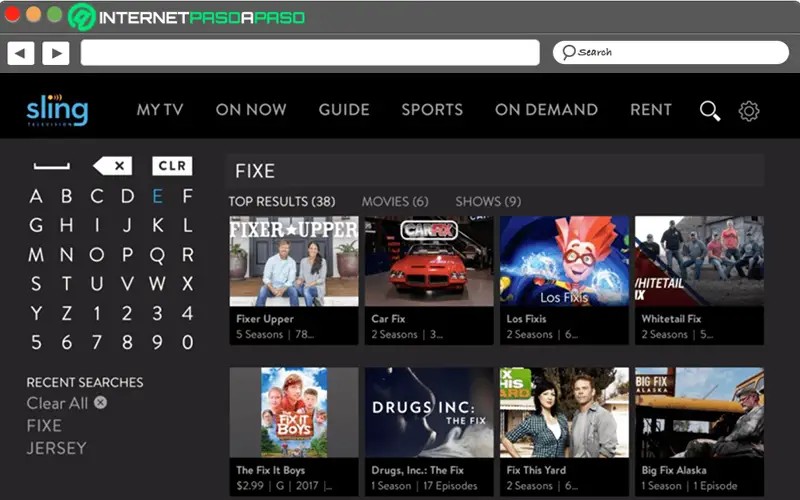Viewport: 800px width, 500px height.
Task: Click the Fixer Upper title text
Action: pyautogui.click(x=265, y=319)
